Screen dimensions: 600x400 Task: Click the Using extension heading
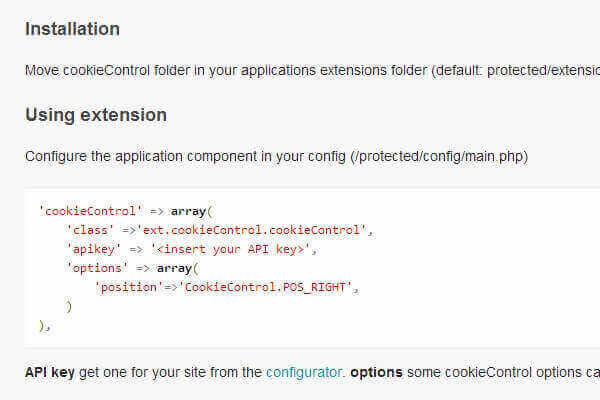tap(95, 115)
